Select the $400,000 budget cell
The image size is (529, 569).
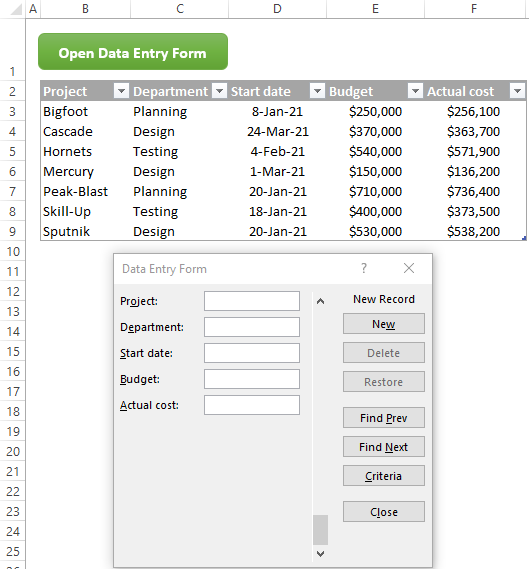[x=376, y=211]
